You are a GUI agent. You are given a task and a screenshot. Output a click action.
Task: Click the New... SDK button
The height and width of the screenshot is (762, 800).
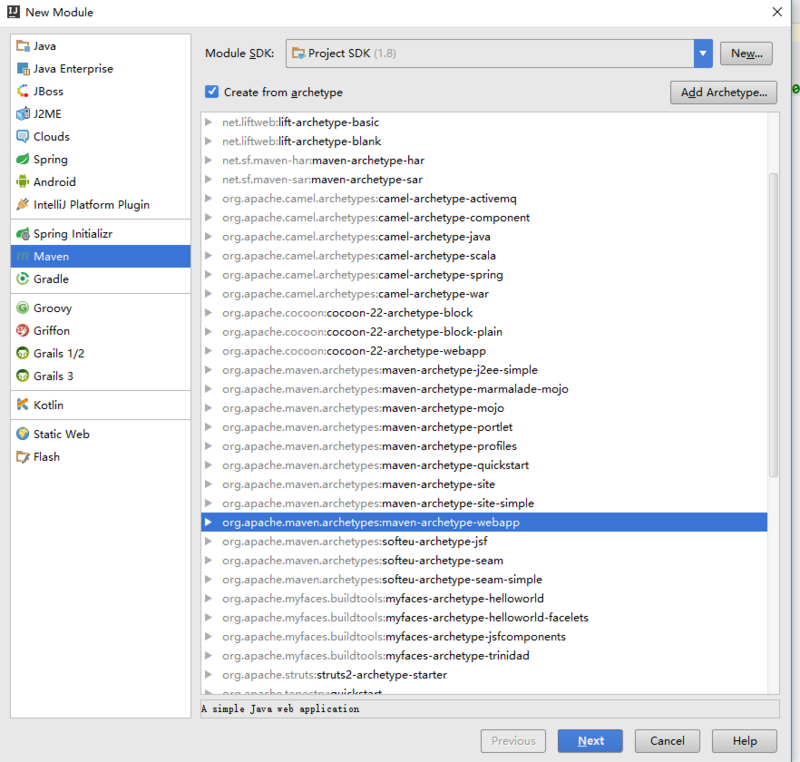(746, 53)
